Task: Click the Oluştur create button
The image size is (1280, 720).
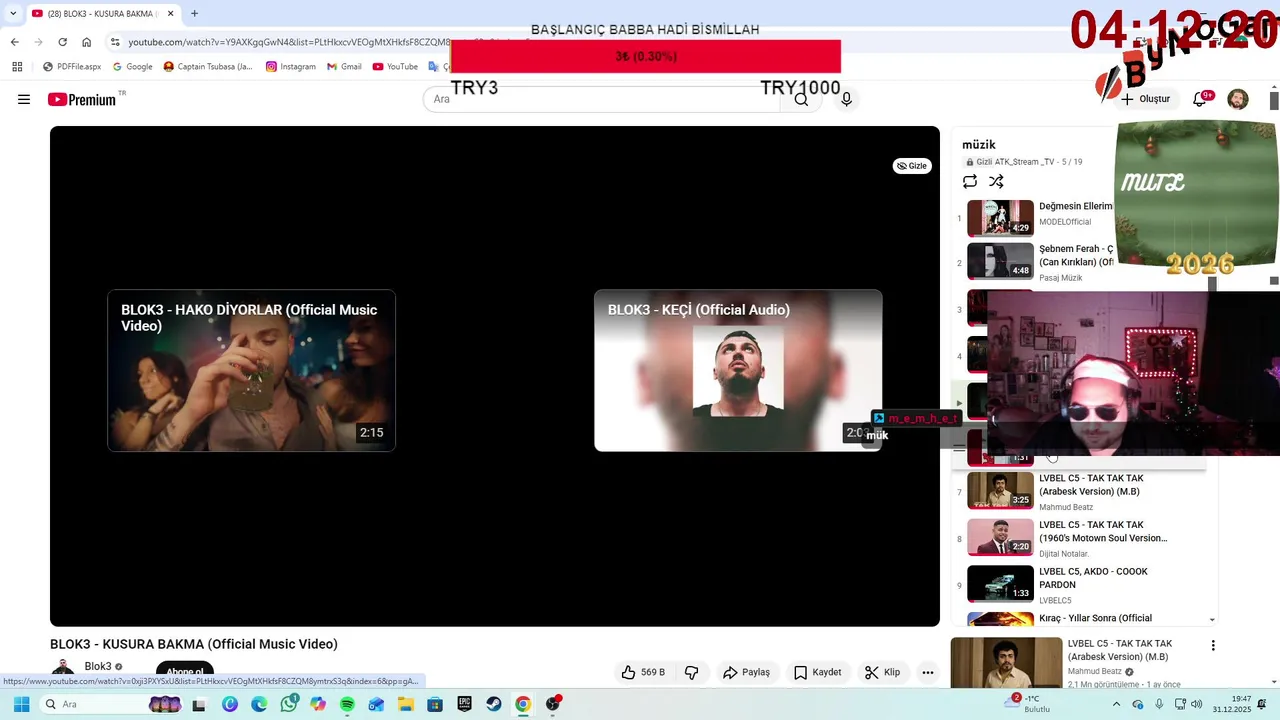Action: click(x=1145, y=99)
